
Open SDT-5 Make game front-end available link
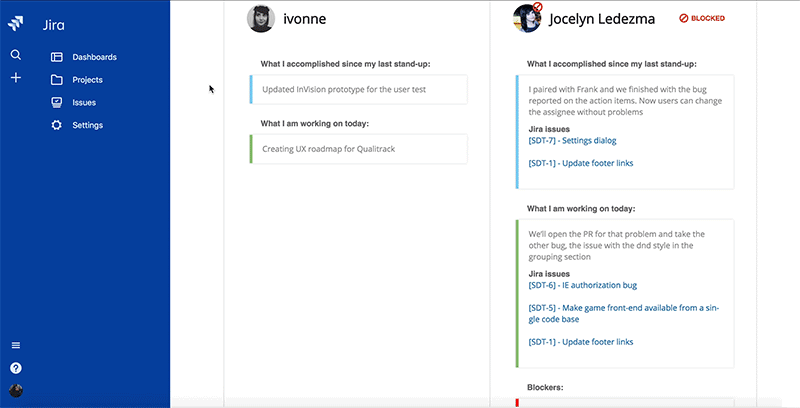624,314
